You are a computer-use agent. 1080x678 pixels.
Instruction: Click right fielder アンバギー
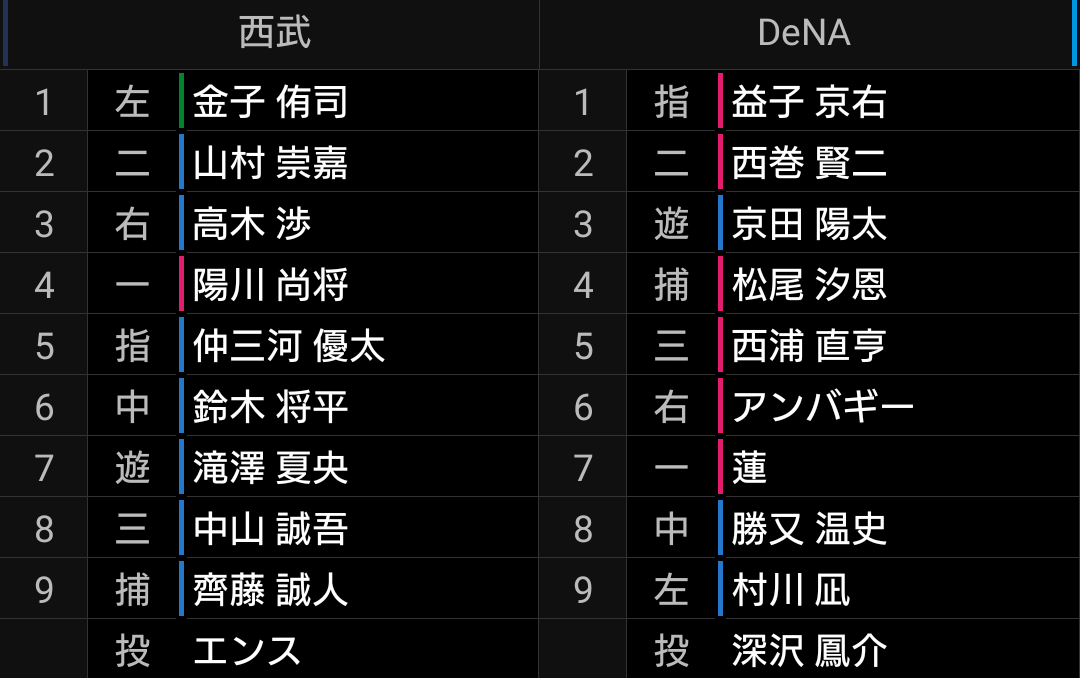click(822, 407)
